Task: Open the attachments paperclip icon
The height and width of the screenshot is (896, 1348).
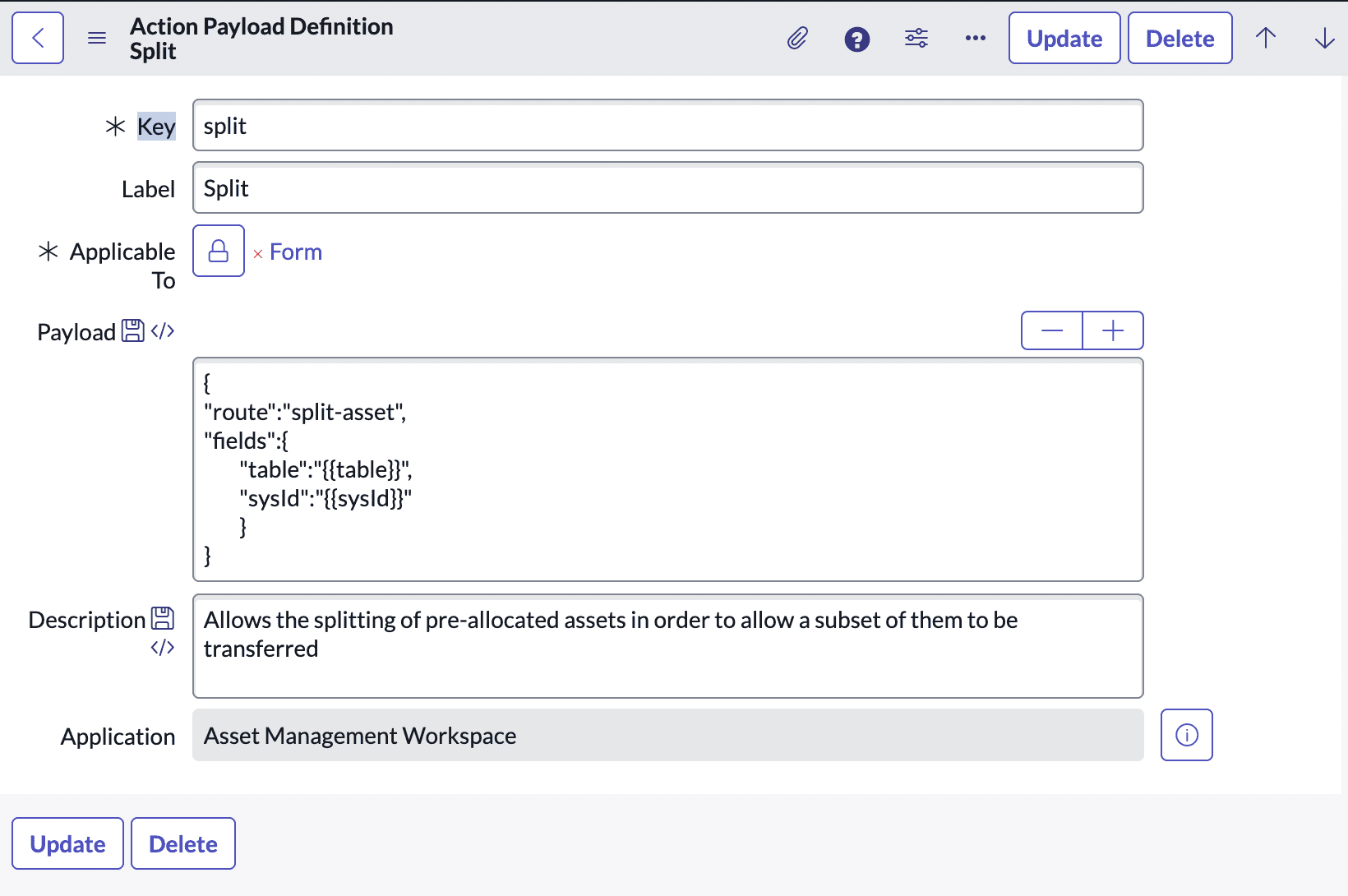Action: 797,39
